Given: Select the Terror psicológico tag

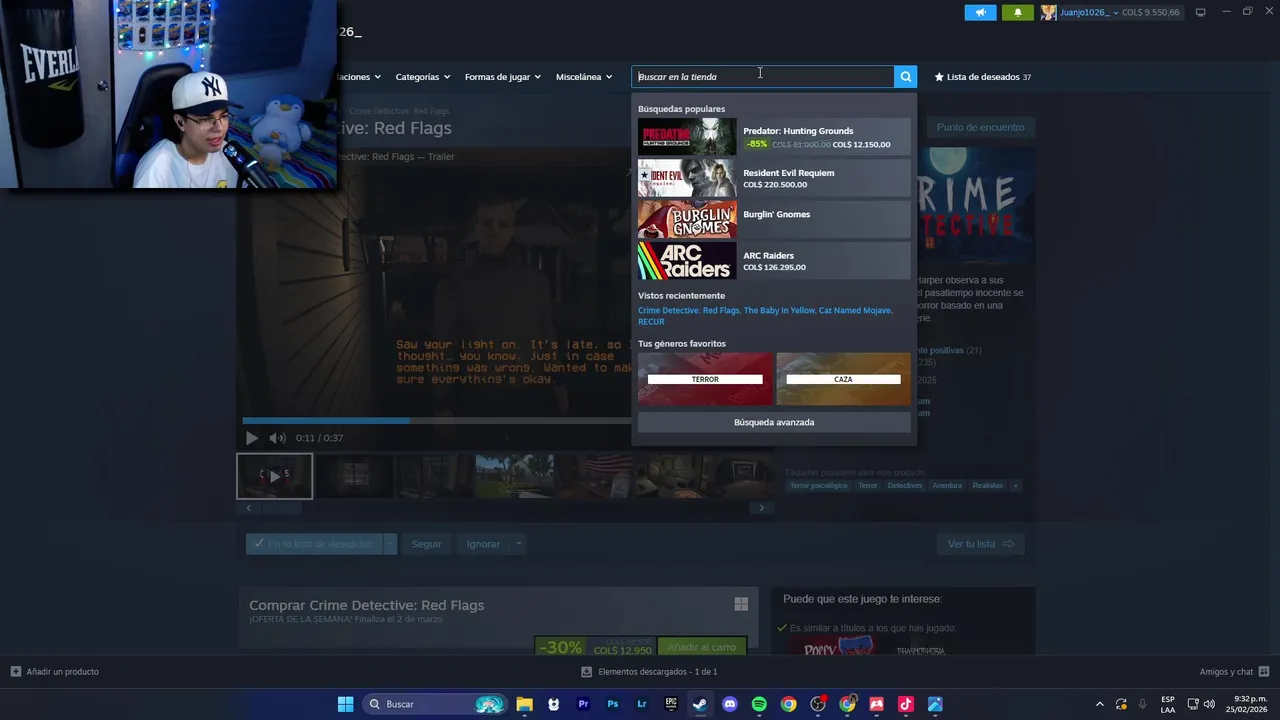Looking at the screenshot, I should coord(818,486).
